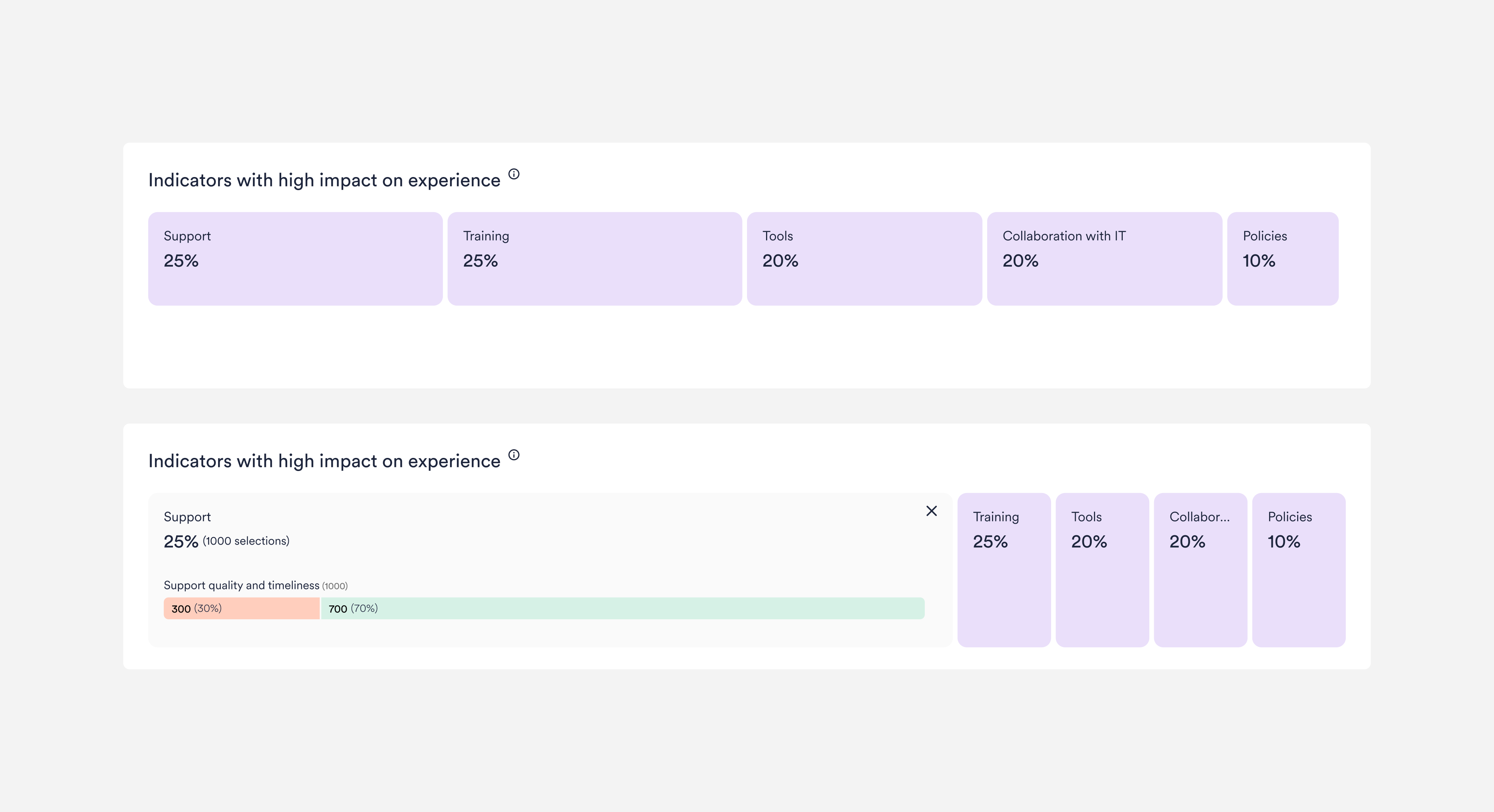
Task: Click the bottom panel heading text
Action: [x=324, y=461]
